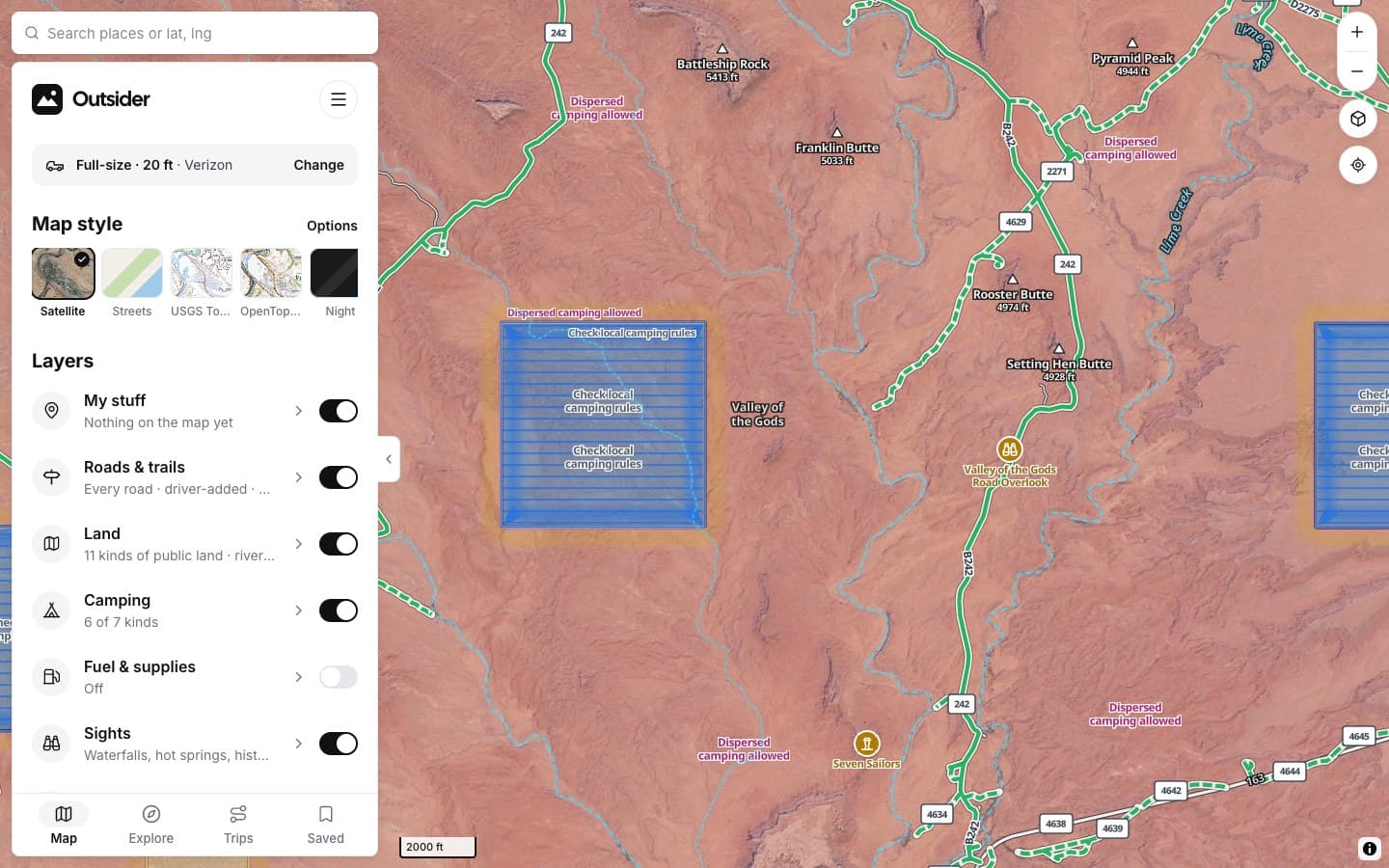Switch off the Camping layer
The height and width of the screenshot is (868, 1389).
[339, 610]
